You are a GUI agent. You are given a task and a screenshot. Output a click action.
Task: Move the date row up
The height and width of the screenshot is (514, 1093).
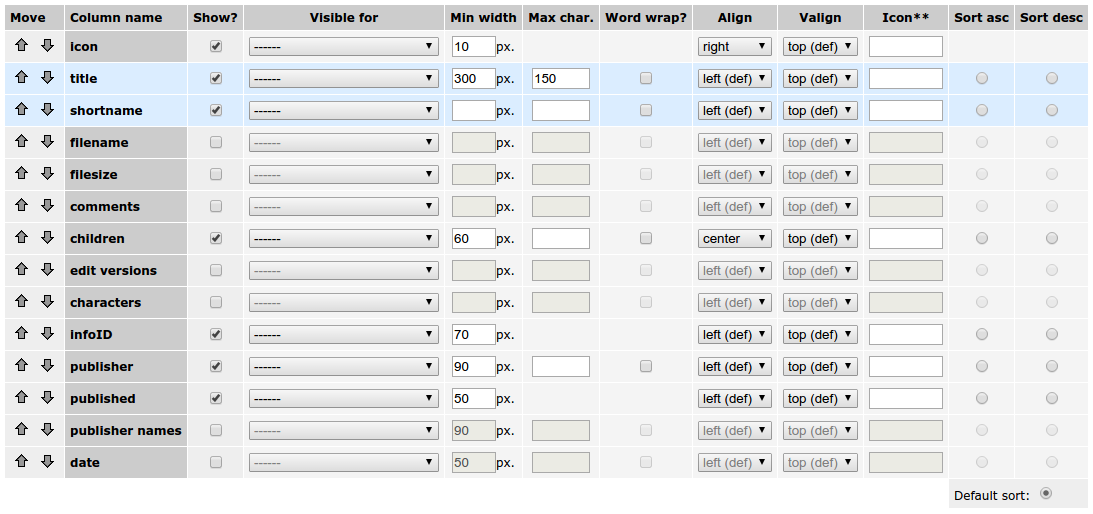(22, 462)
